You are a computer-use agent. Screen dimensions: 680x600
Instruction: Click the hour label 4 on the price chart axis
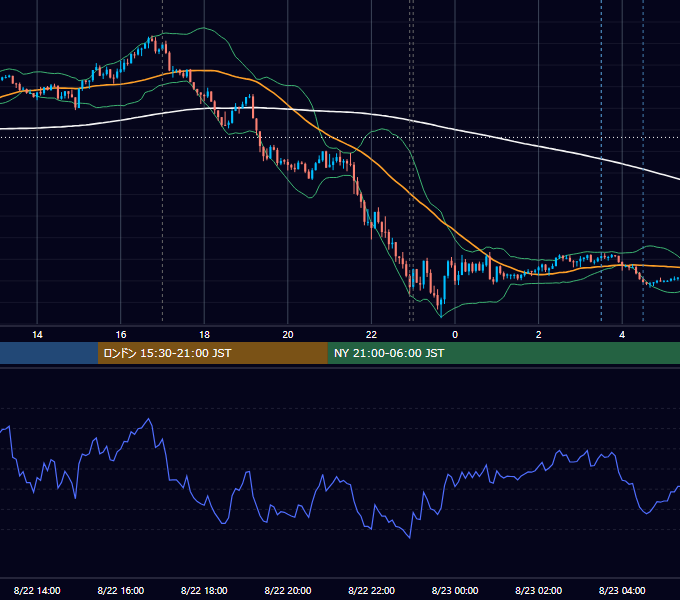(622, 335)
